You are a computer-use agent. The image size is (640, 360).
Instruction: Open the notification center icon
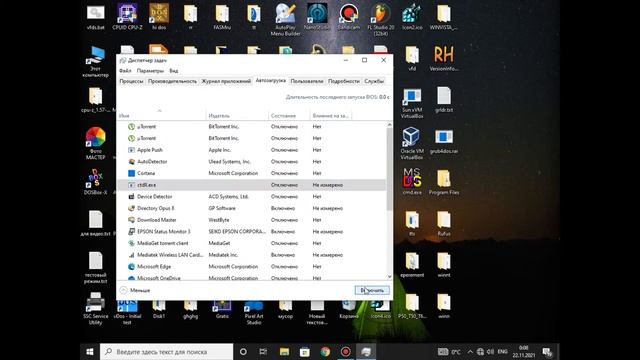pos(547,351)
